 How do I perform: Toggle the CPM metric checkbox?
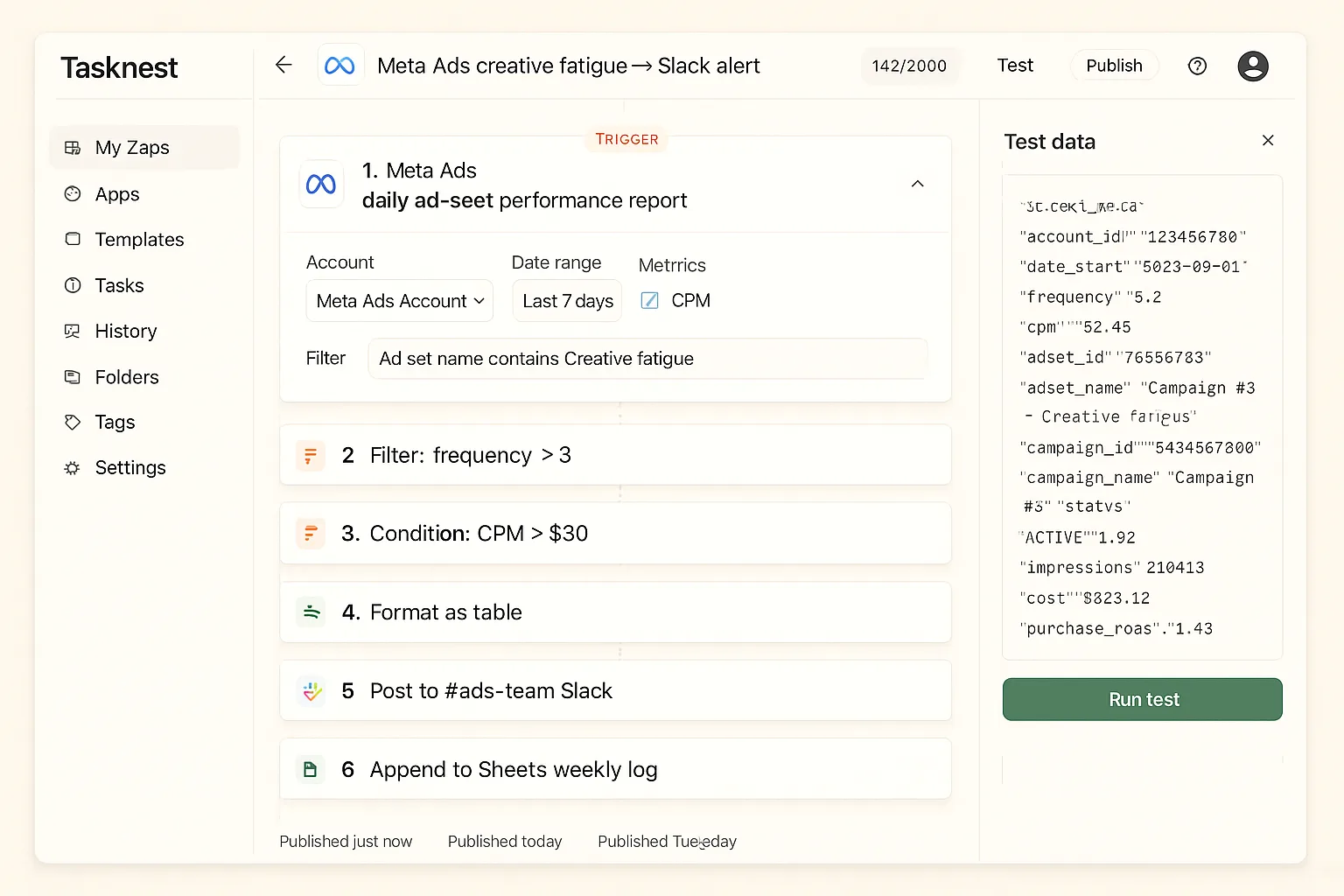click(x=649, y=301)
